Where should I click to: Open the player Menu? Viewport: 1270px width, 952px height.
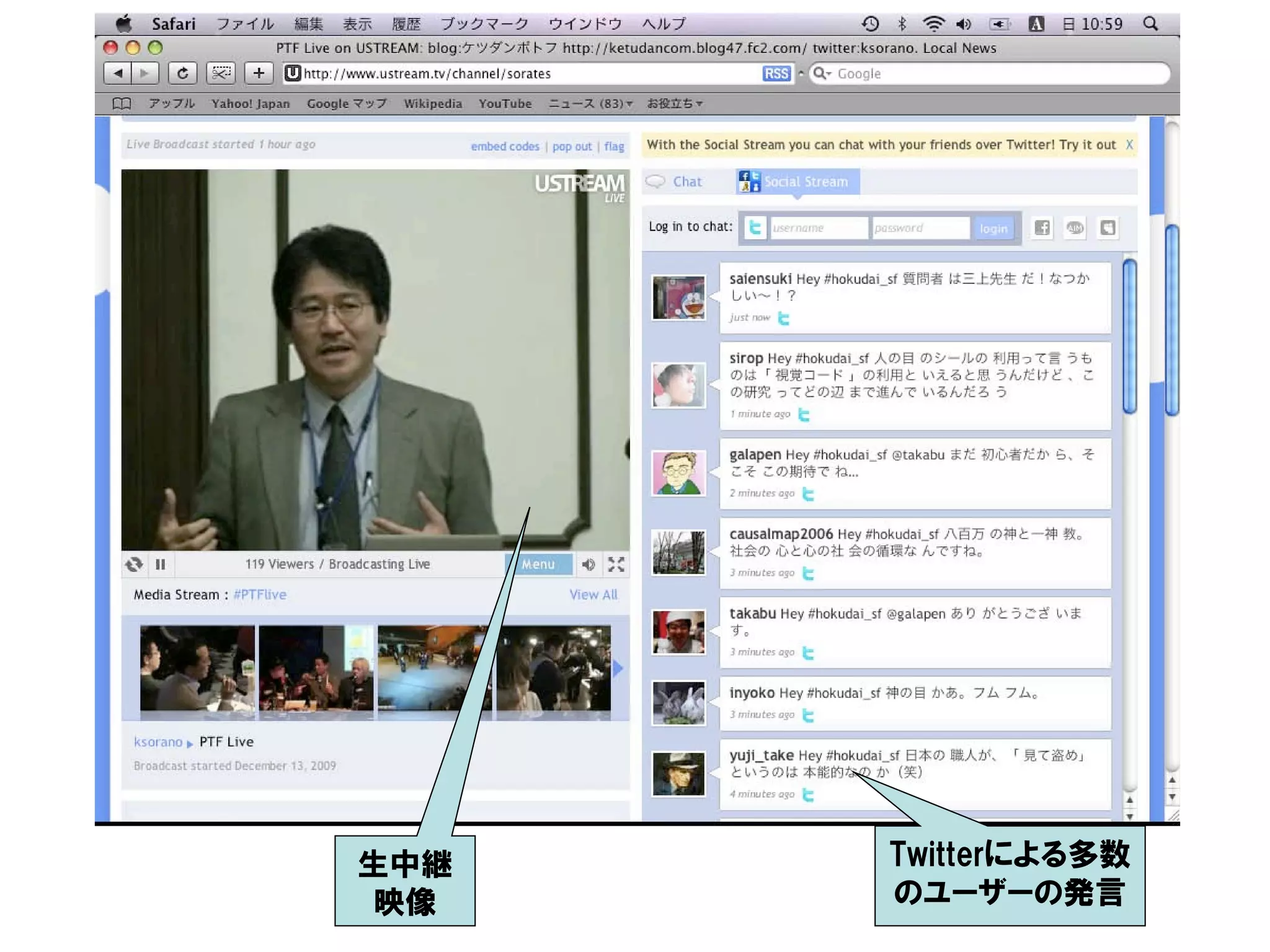pyautogui.click(x=538, y=564)
